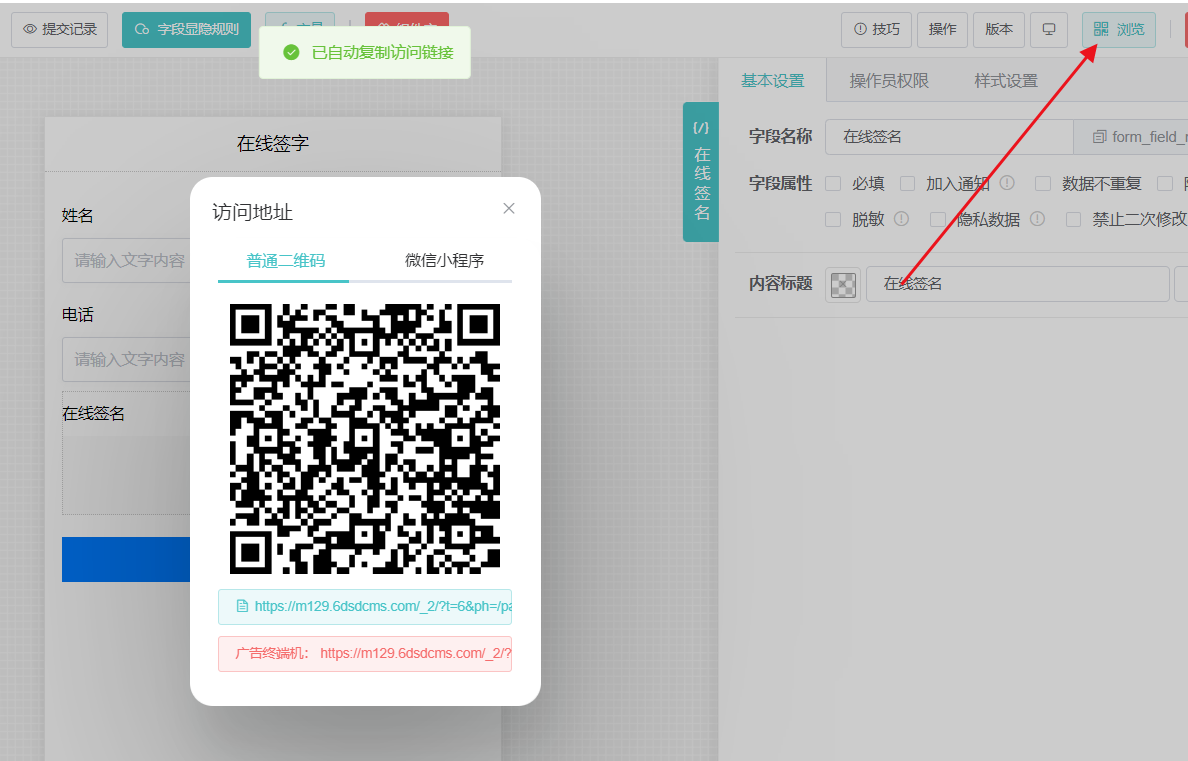Click the 在线签名 vertical side tab
Image resolution: width=1188 pixels, height=761 pixels.
click(x=701, y=172)
